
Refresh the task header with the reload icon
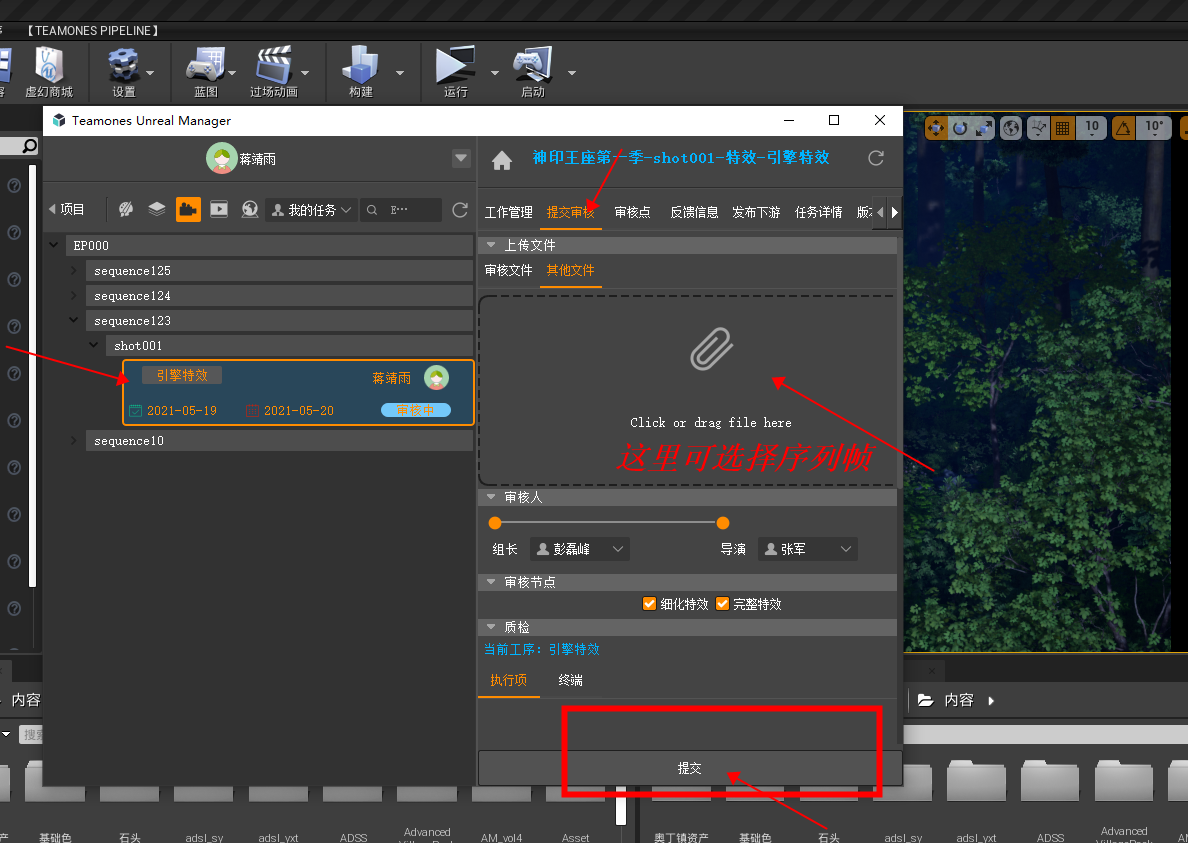click(x=876, y=158)
